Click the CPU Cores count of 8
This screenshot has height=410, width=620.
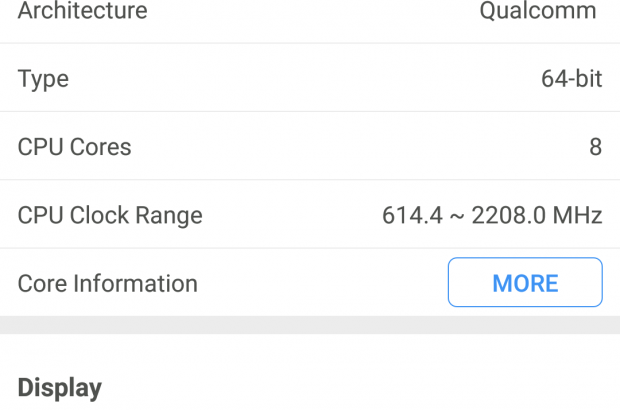595,147
